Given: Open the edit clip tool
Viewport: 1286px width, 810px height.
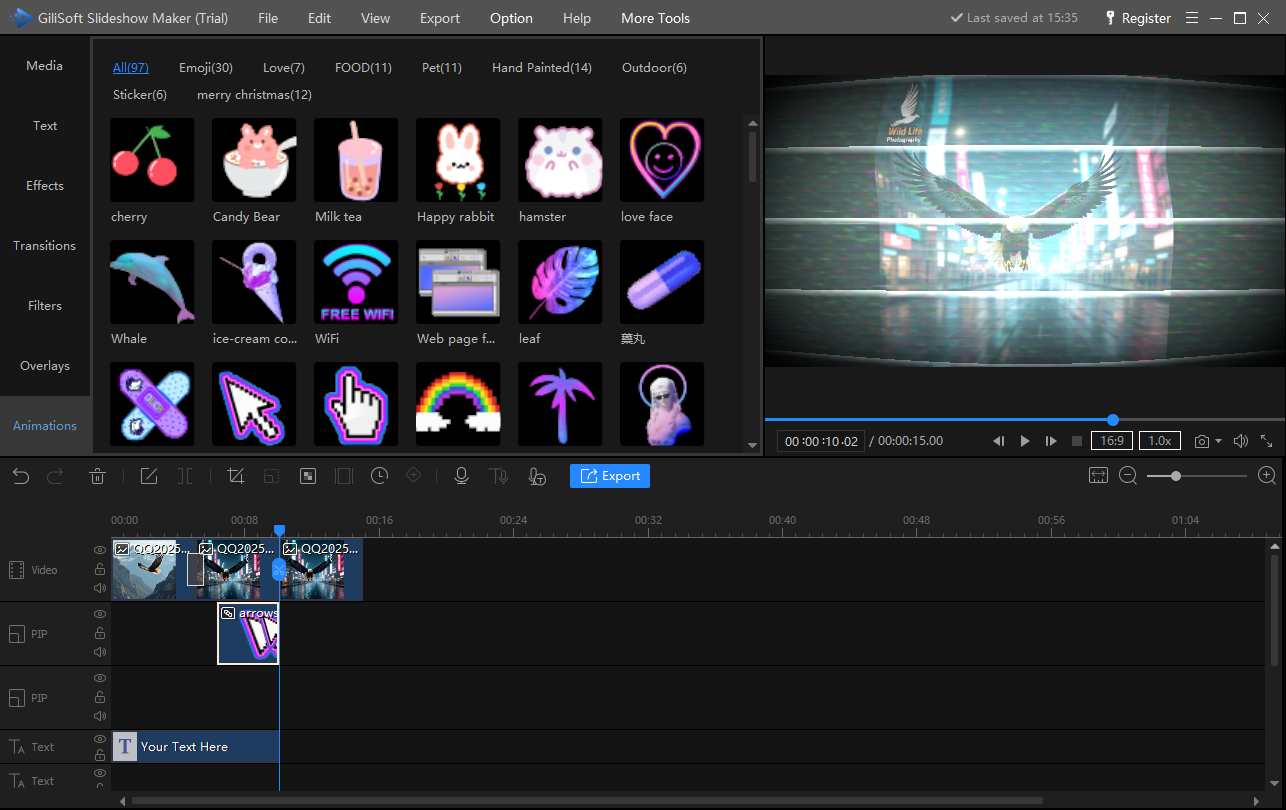Looking at the screenshot, I should click(x=149, y=476).
